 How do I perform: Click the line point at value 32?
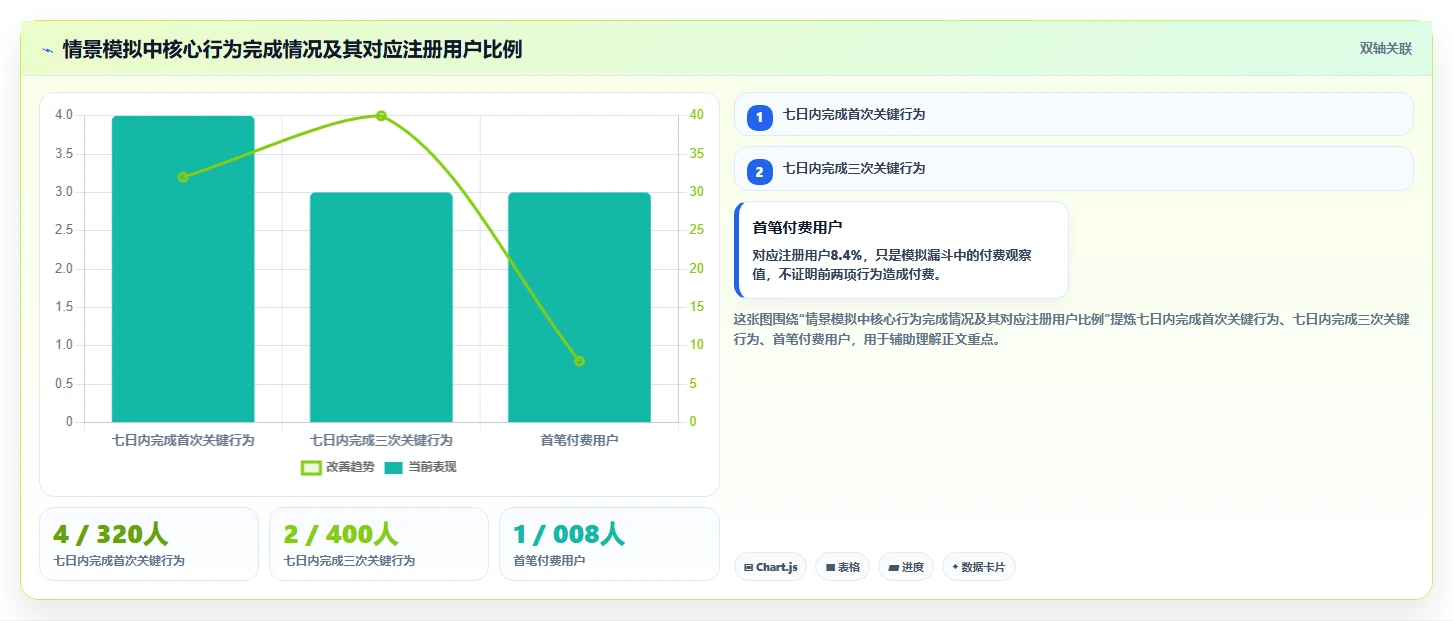tap(183, 177)
